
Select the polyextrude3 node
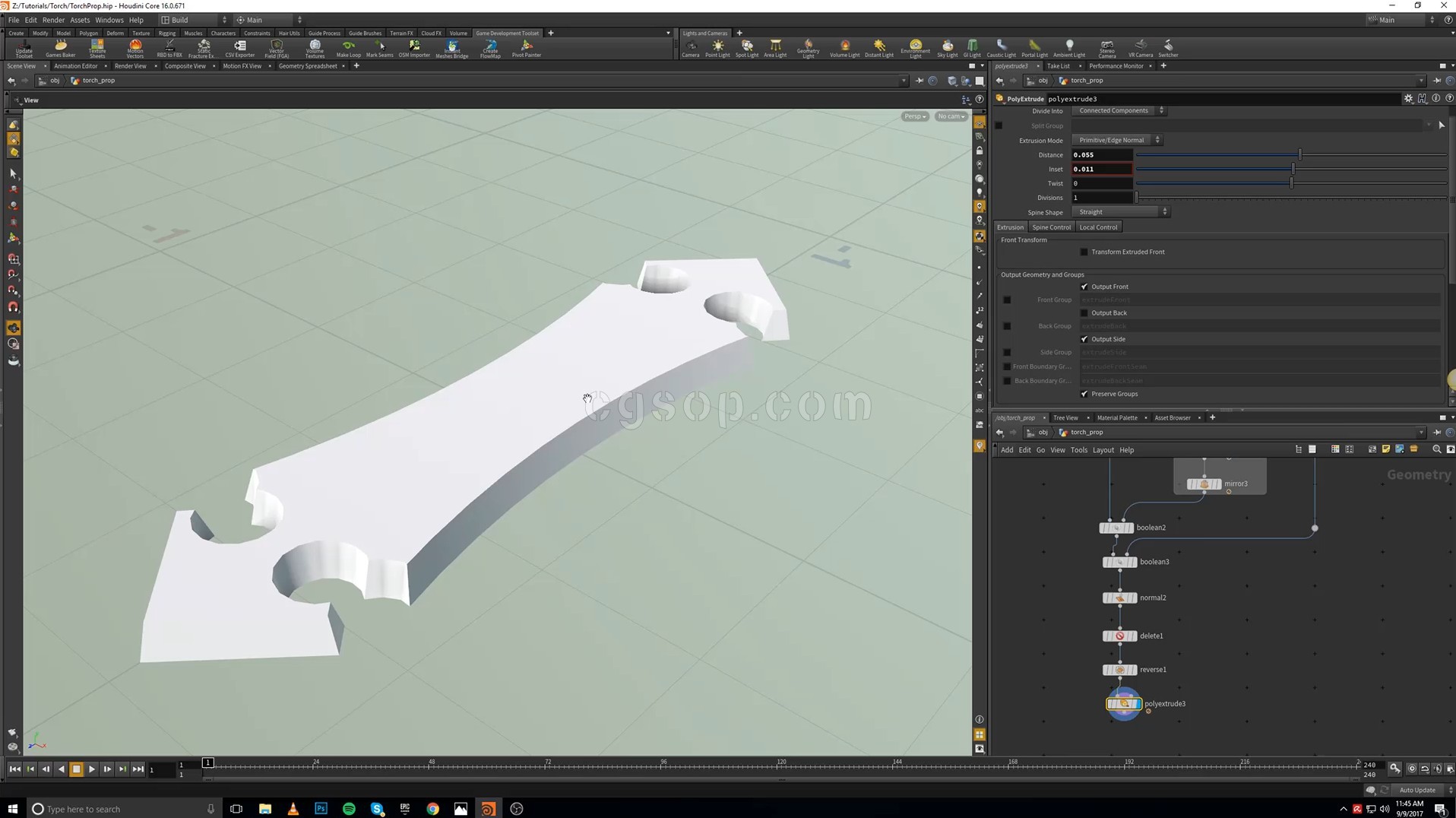click(x=1124, y=704)
